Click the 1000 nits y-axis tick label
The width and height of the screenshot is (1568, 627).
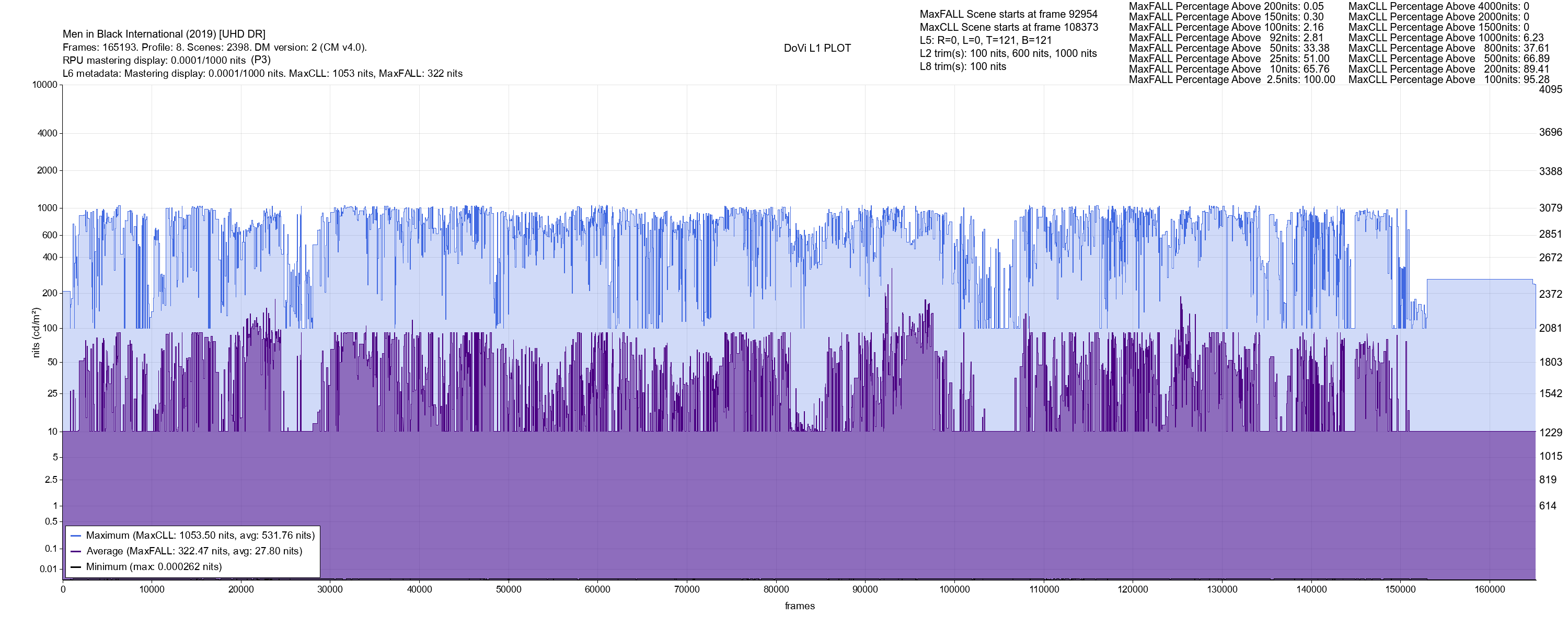(x=47, y=208)
